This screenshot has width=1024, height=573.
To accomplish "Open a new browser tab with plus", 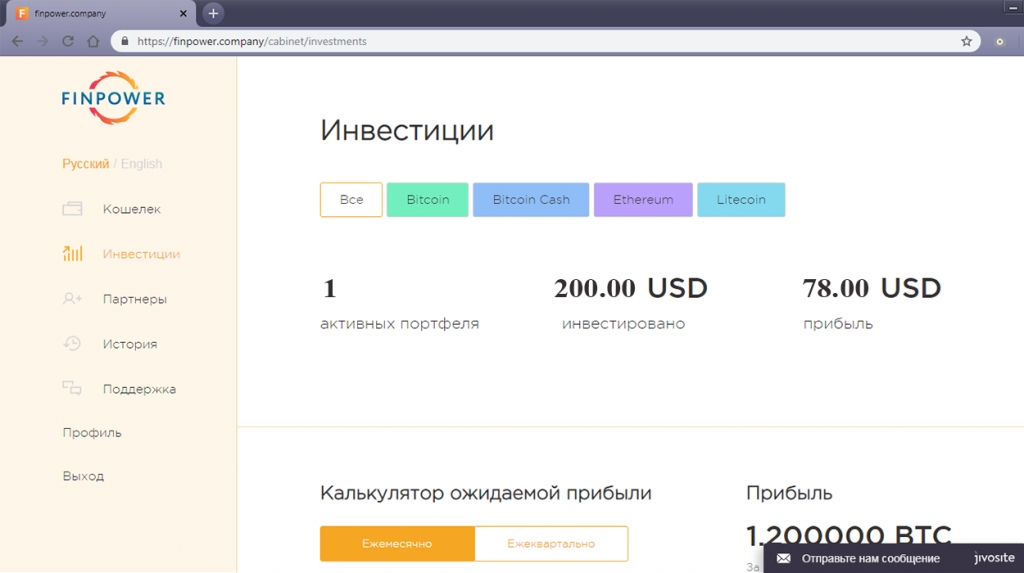I will (x=213, y=13).
